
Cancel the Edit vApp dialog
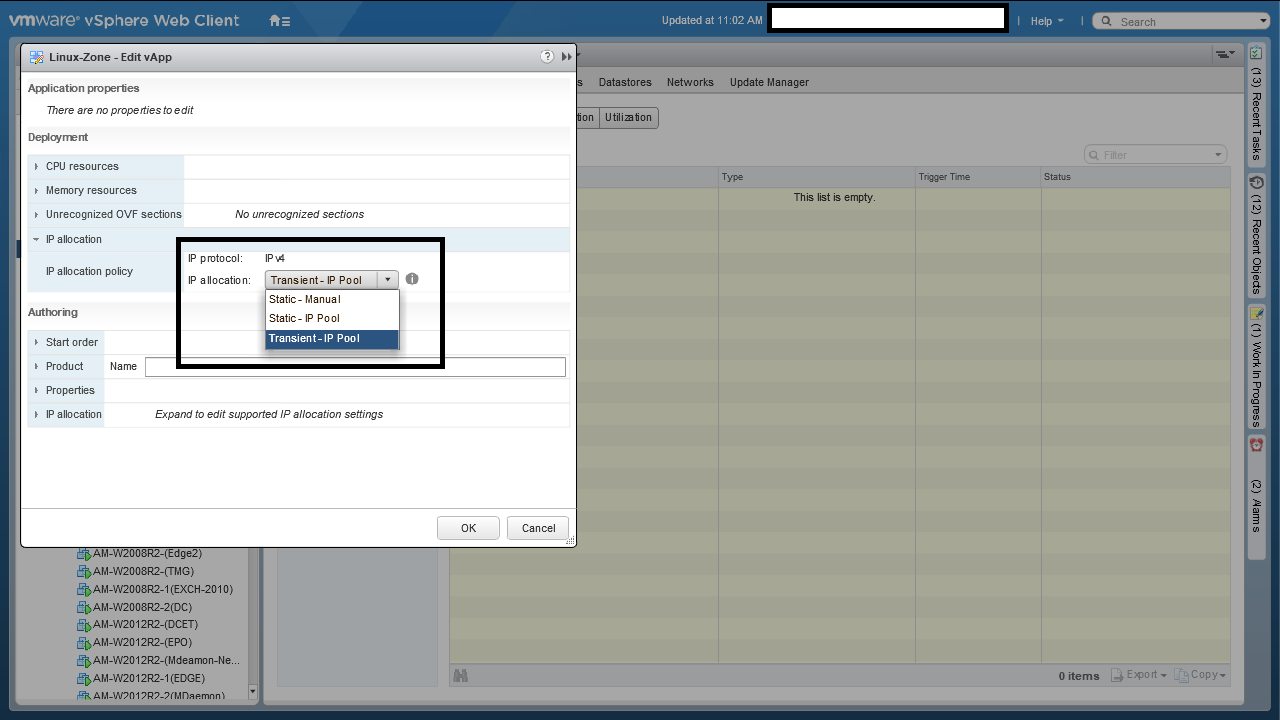click(x=538, y=528)
